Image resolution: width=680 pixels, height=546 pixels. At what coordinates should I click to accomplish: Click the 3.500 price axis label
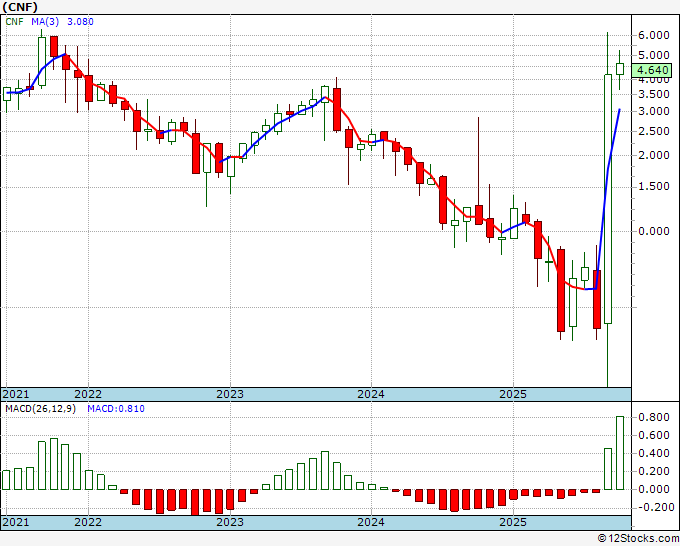coord(654,95)
